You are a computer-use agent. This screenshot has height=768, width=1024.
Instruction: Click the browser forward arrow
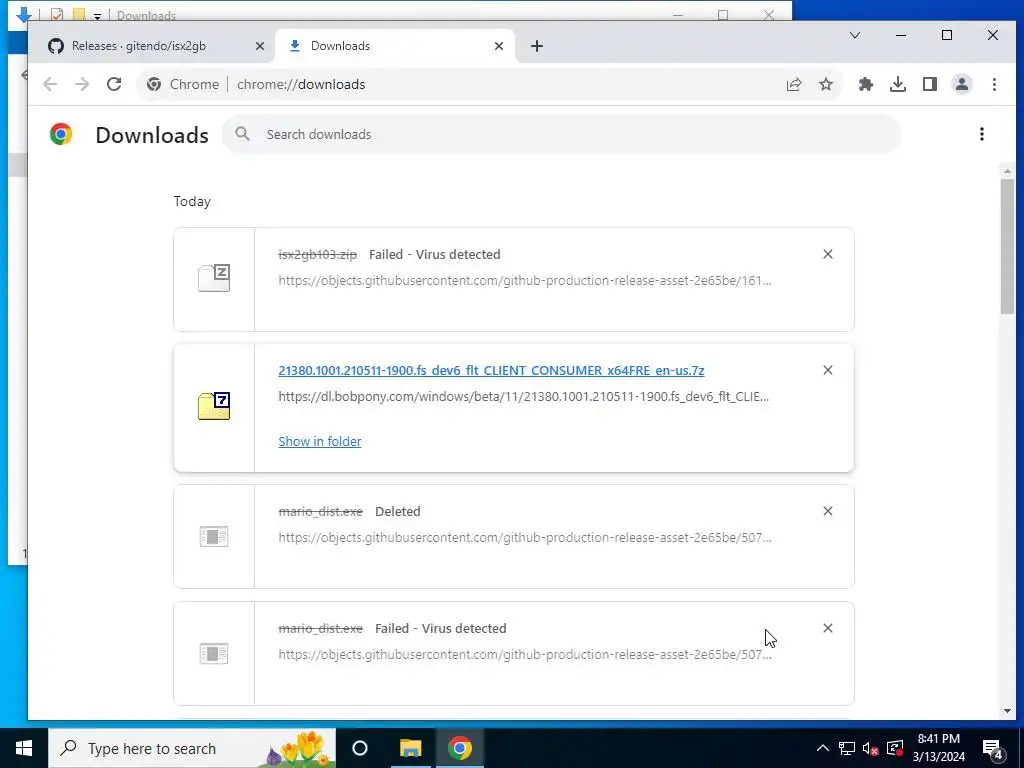click(82, 84)
